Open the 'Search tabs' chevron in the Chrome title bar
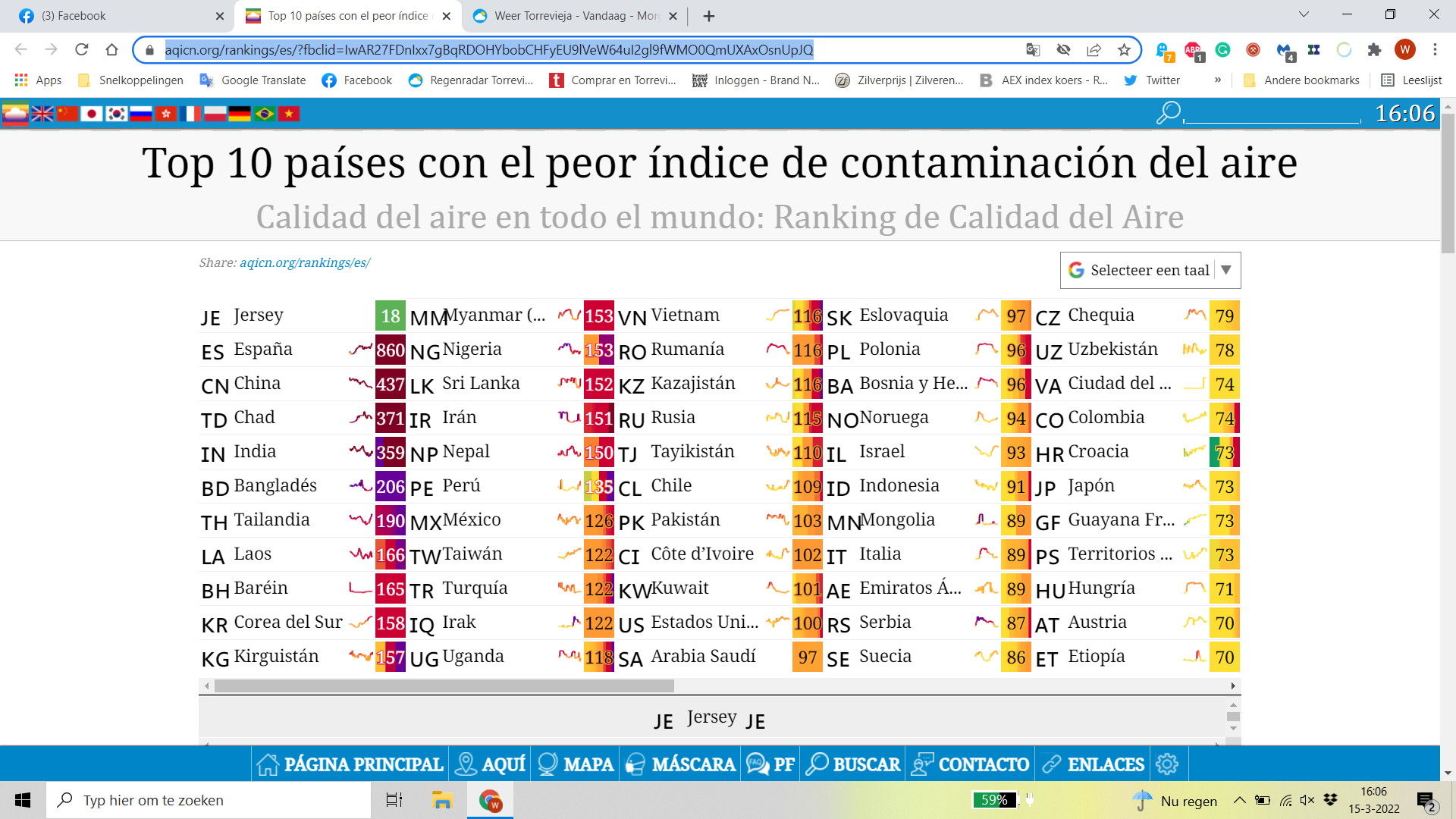This screenshot has width=1456, height=819. (1304, 14)
